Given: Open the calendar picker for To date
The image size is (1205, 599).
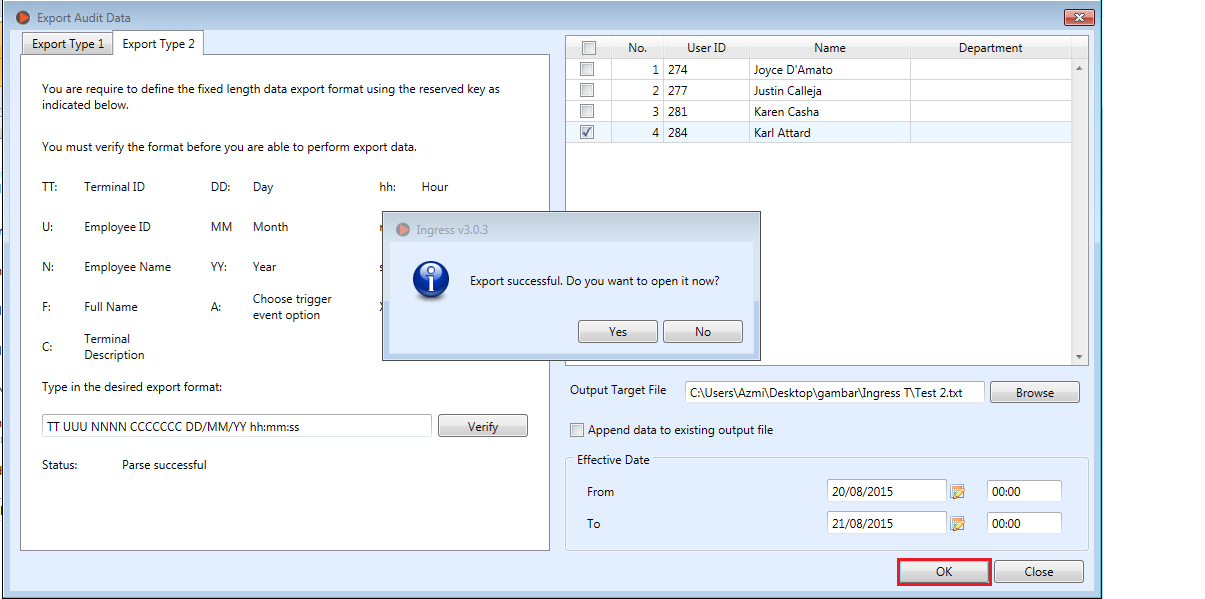Looking at the screenshot, I should pyautogui.click(x=957, y=524).
